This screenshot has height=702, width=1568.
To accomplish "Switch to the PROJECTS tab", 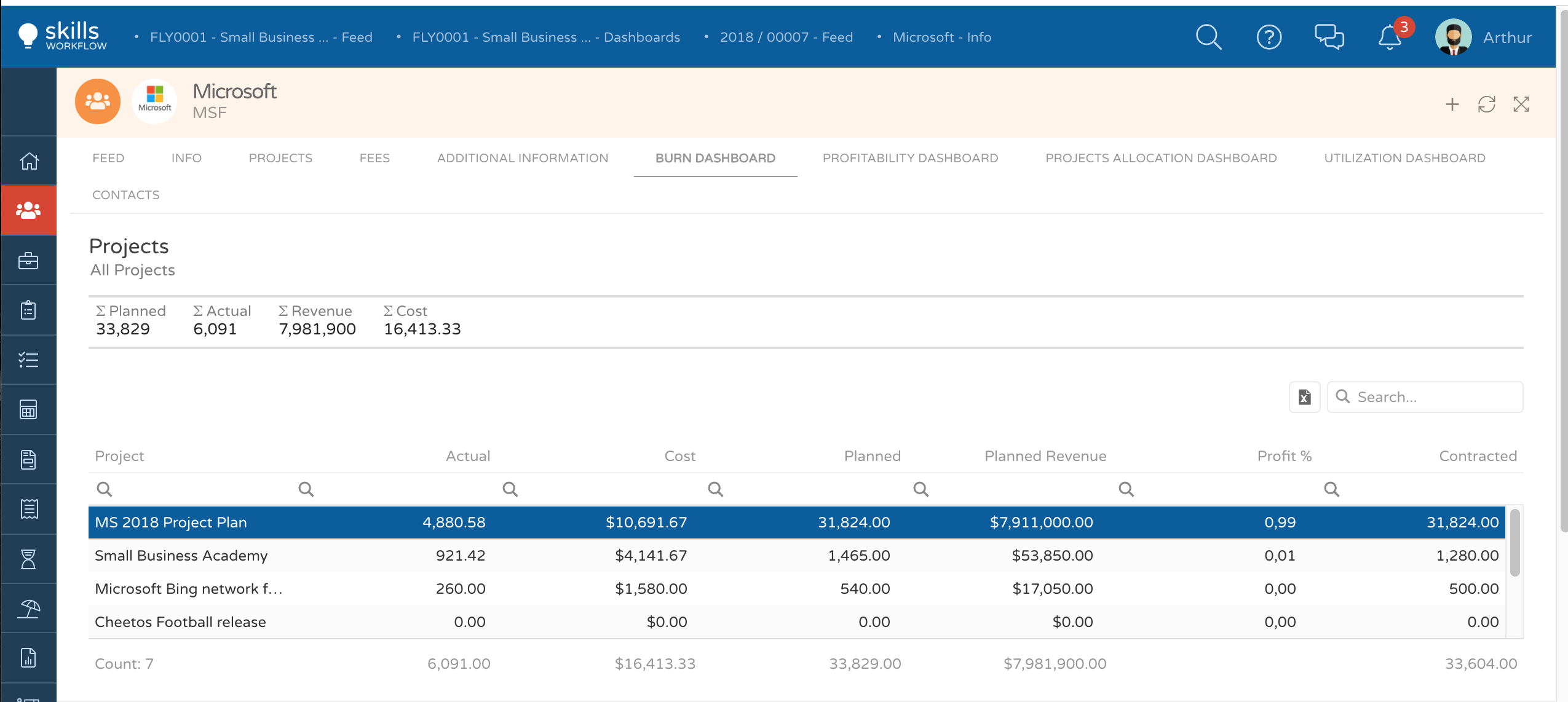I will 280,158.
